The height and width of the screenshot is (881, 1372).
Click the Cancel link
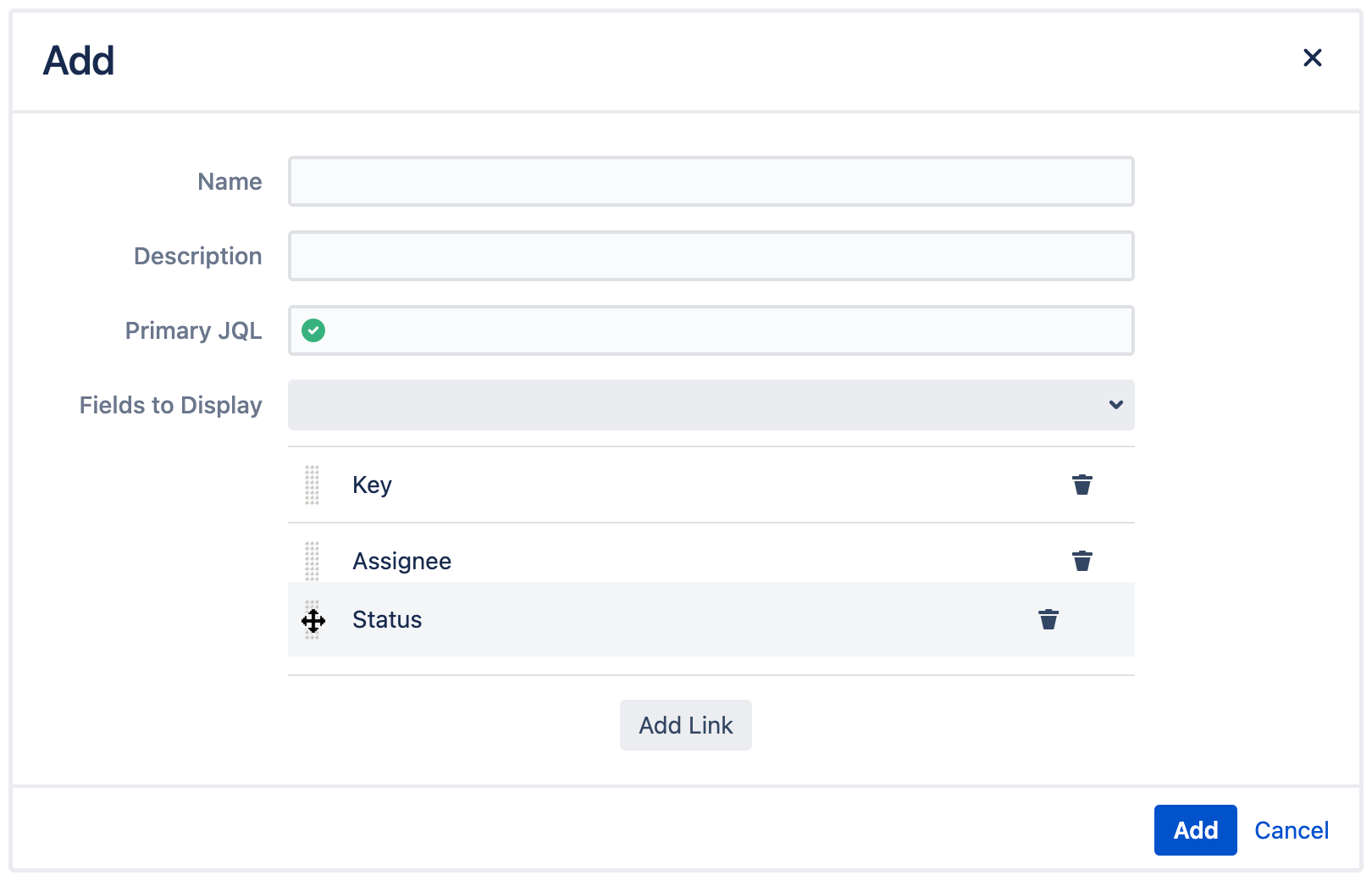[x=1291, y=830]
